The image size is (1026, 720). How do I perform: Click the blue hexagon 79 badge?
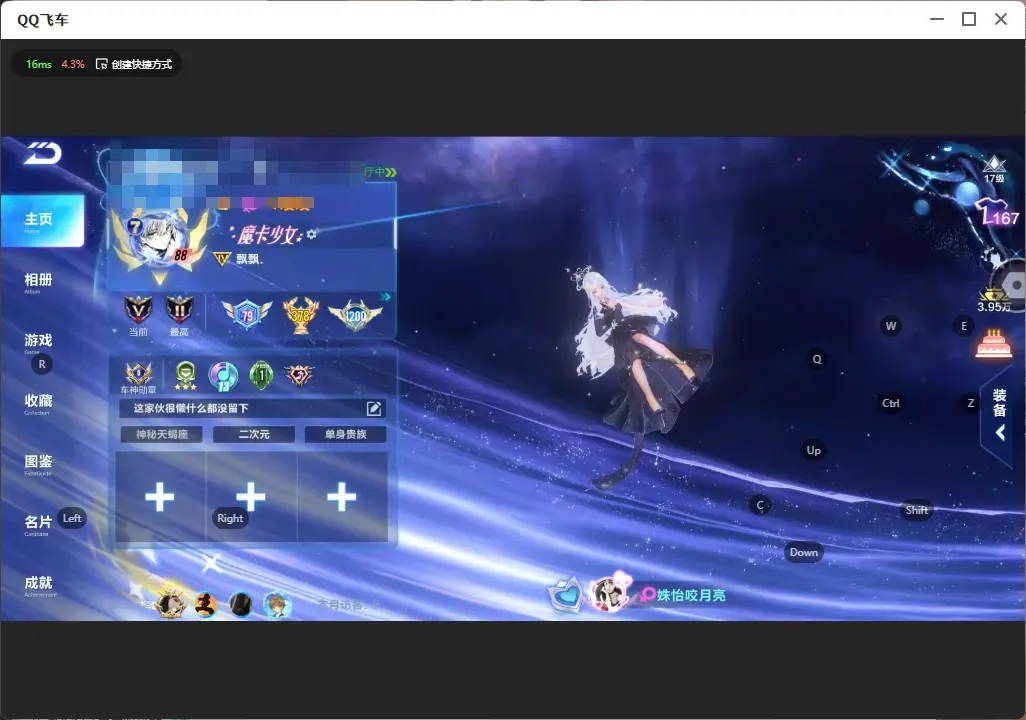(x=247, y=315)
